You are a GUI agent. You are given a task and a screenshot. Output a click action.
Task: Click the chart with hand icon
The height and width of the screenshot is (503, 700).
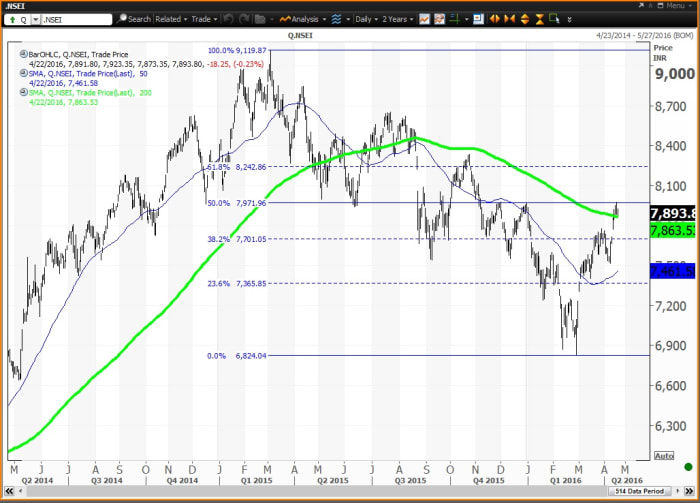[439, 19]
